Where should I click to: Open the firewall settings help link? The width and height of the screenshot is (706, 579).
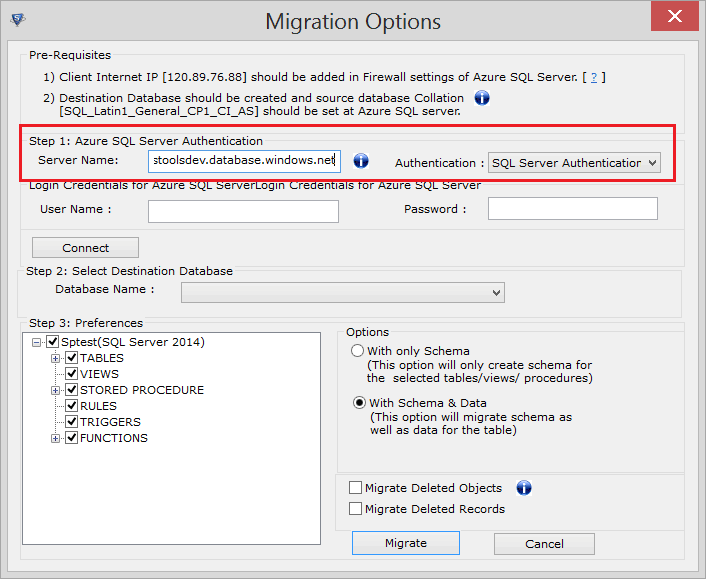[594, 77]
